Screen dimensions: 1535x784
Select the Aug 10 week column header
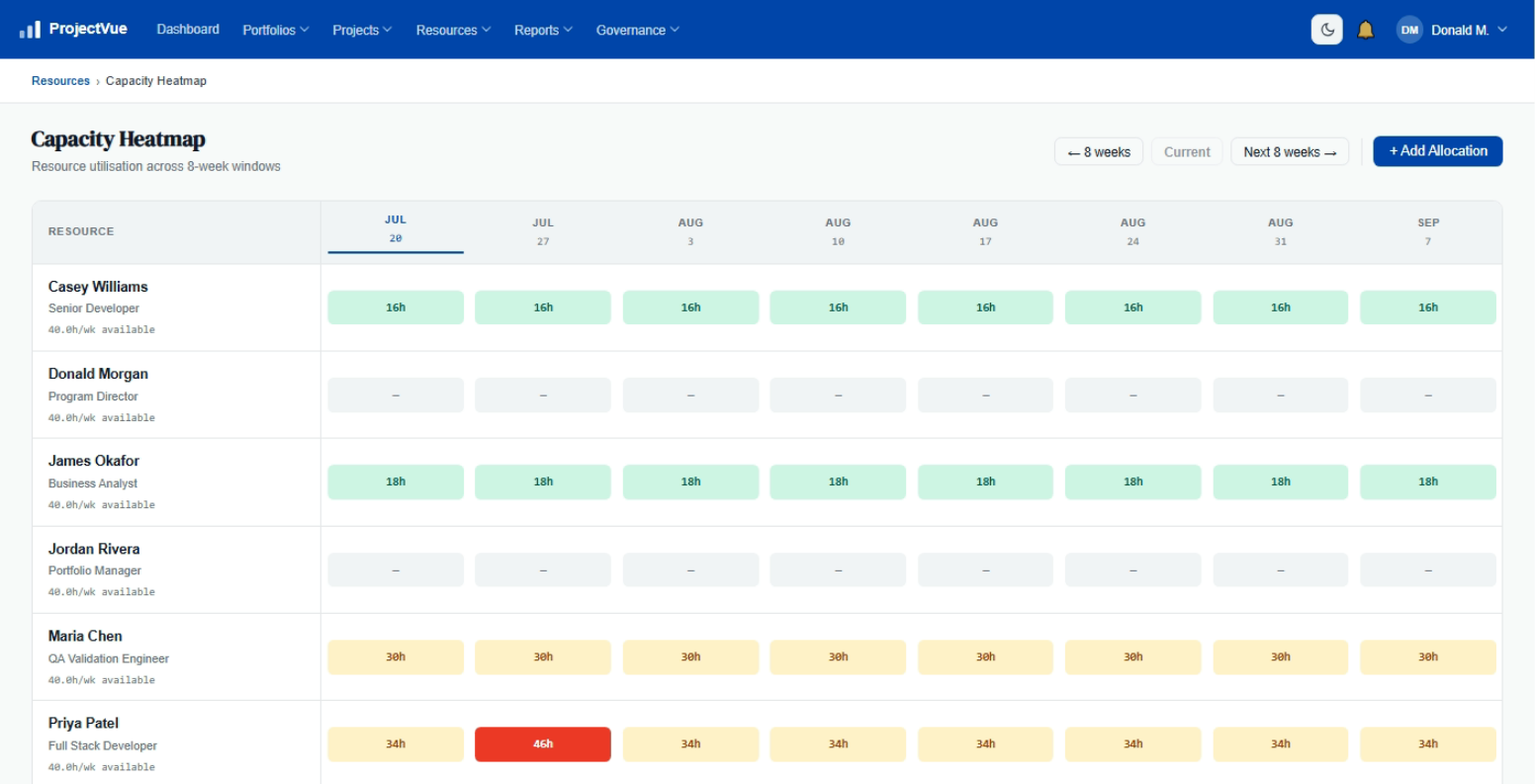tap(838, 231)
